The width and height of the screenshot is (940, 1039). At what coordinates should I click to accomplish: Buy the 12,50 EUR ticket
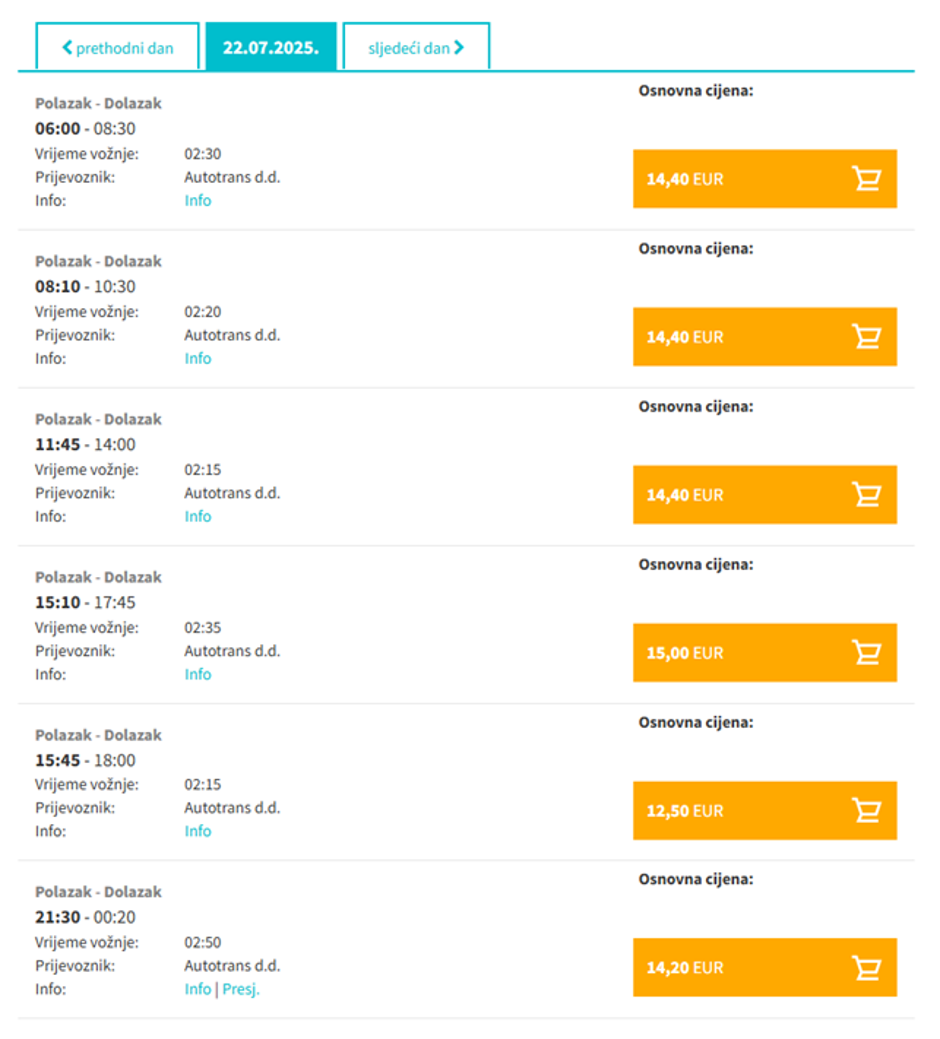pos(764,810)
